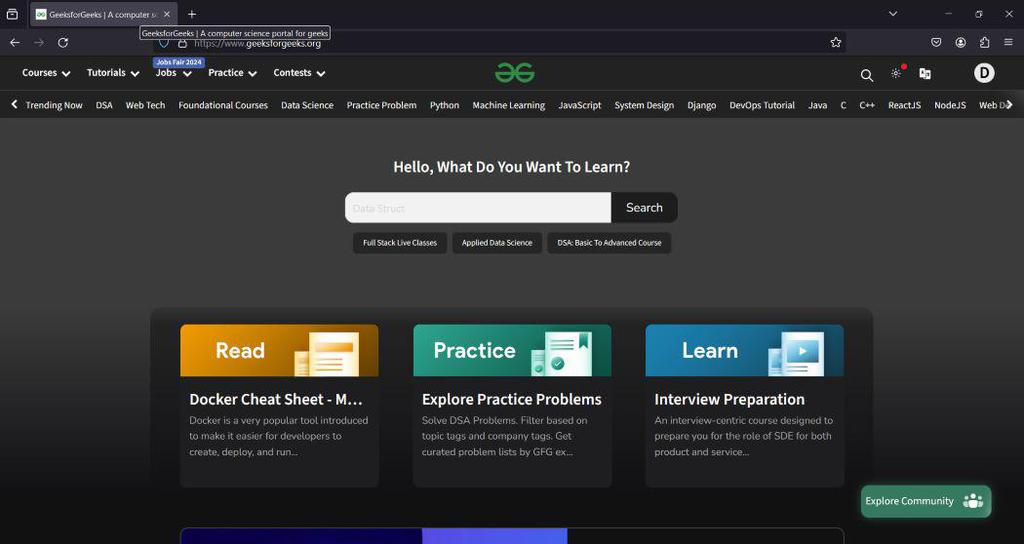Open the Learn card banner
Image resolution: width=1024 pixels, height=544 pixels.
coord(744,351)
